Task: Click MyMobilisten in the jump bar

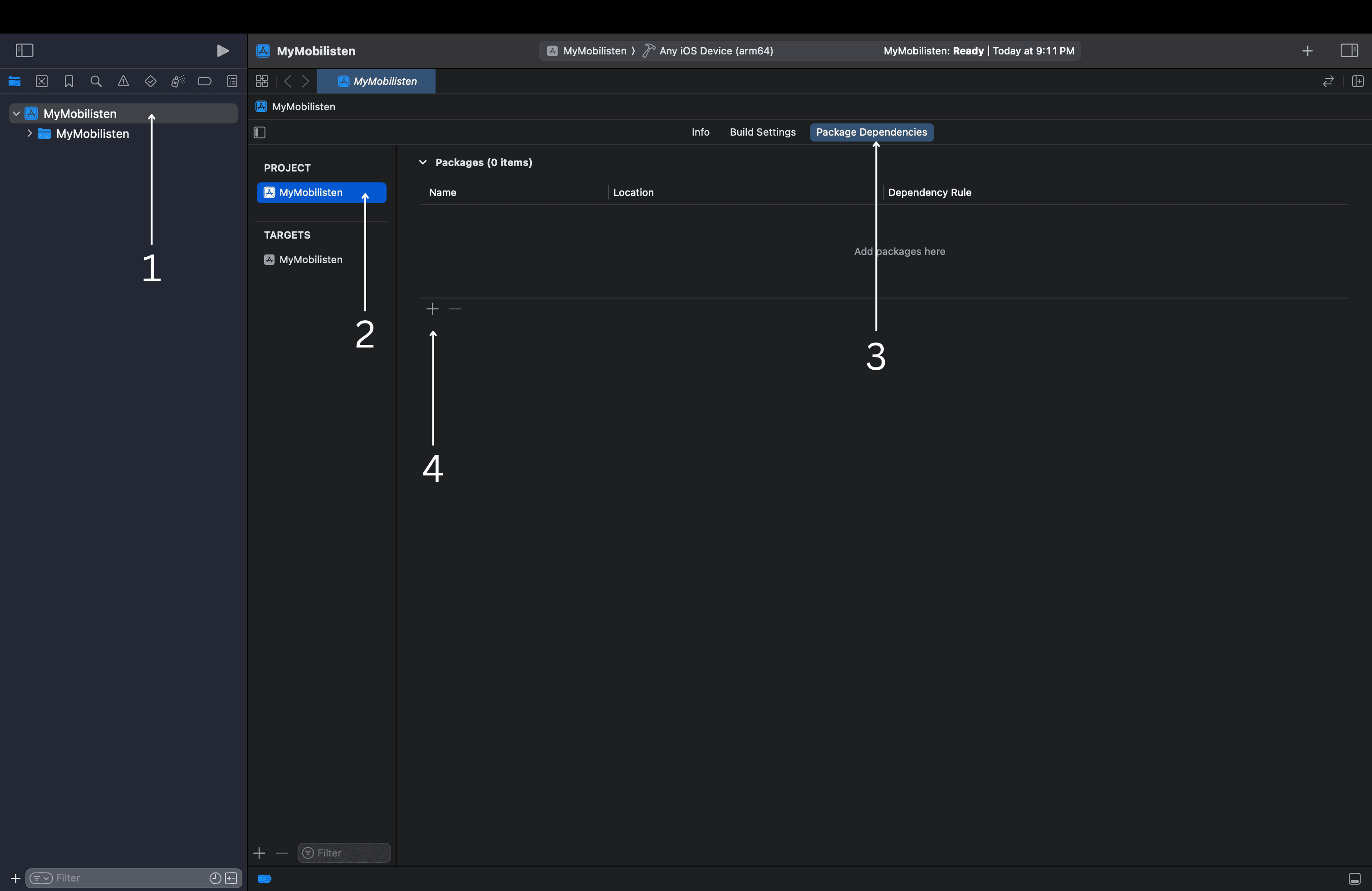Action: point(303,107)
